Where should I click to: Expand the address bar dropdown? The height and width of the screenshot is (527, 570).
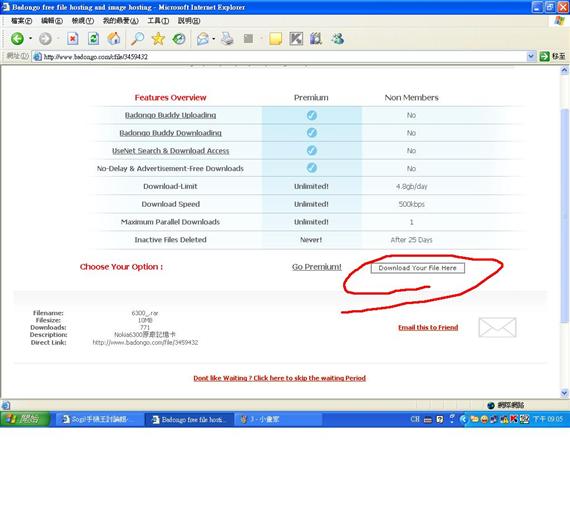point(531,56)
